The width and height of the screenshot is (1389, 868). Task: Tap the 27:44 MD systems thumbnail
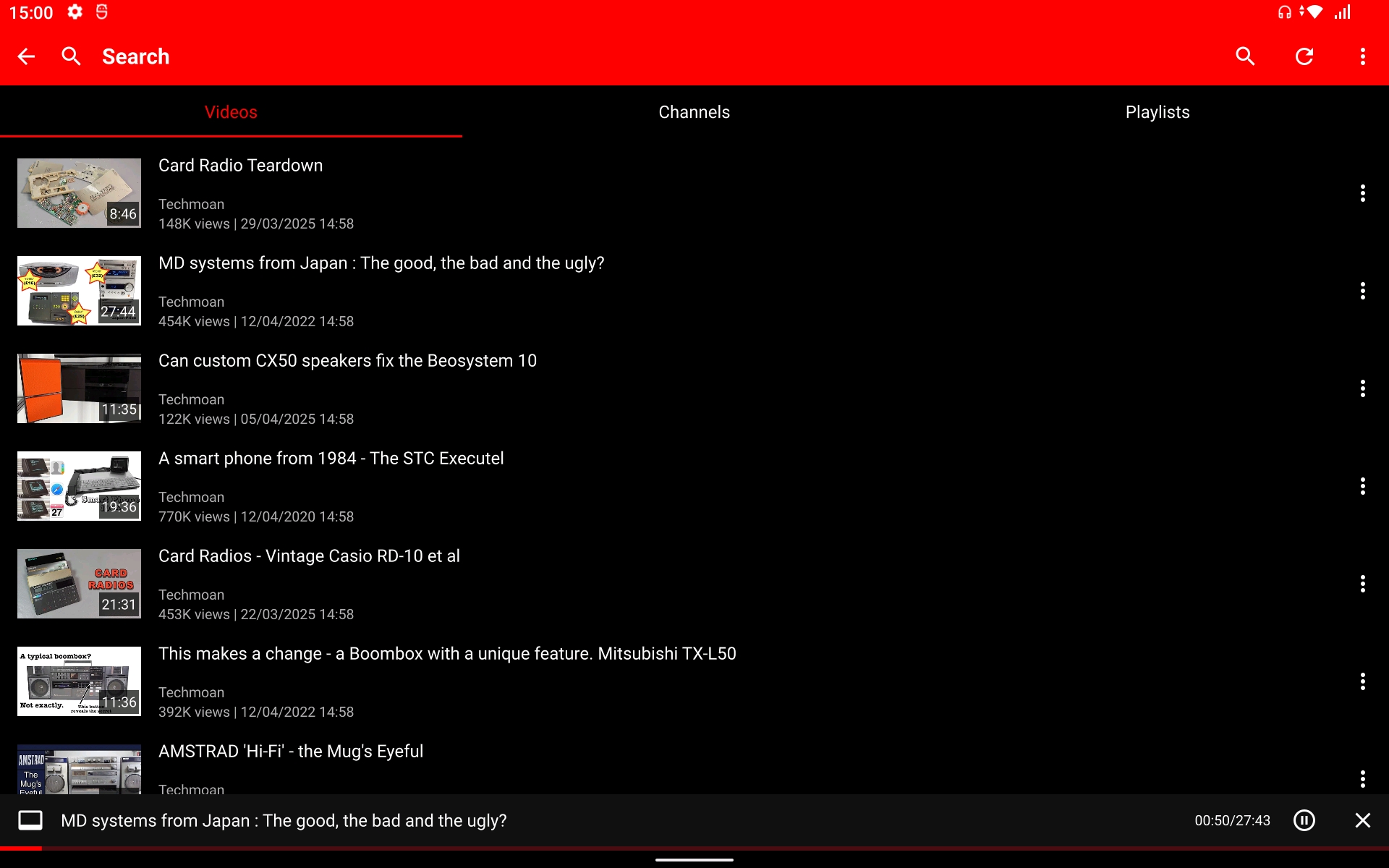click(x=79, y=291)
